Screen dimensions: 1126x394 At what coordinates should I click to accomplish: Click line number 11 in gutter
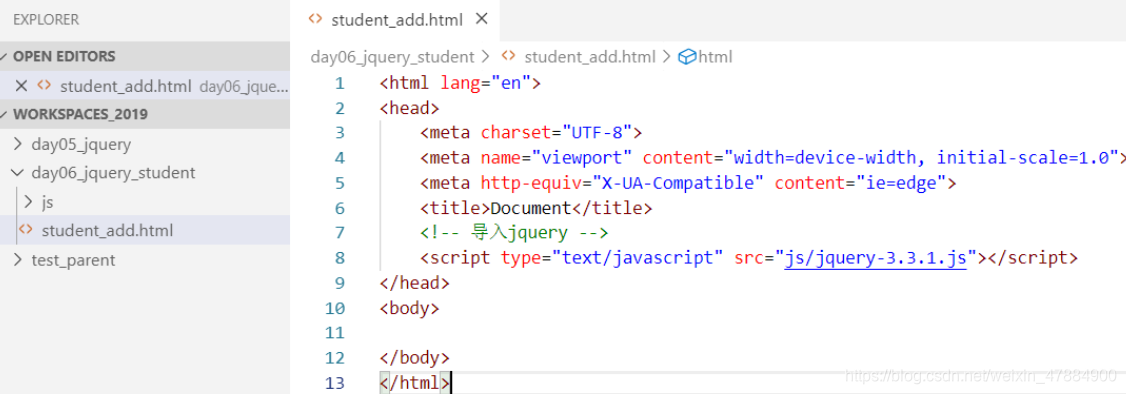click(x=335, y=332)
